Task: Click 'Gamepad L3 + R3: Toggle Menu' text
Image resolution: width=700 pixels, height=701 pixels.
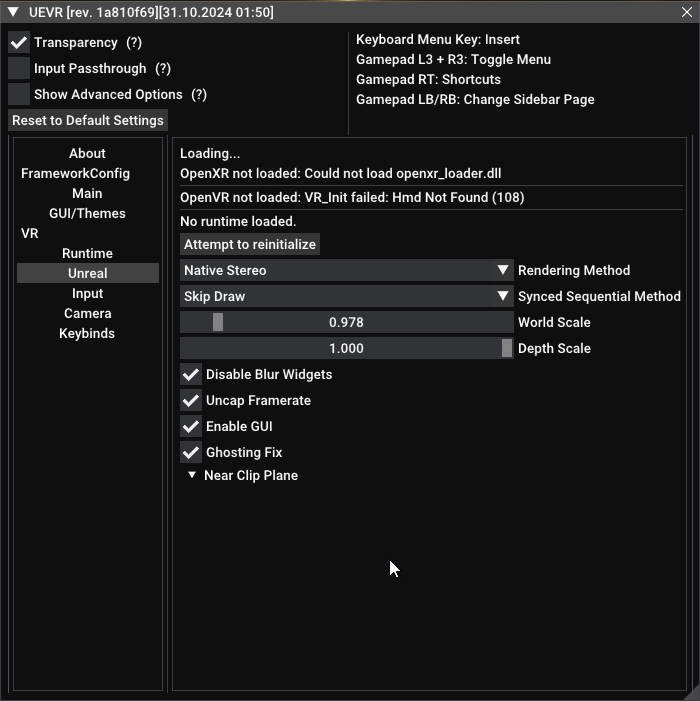Action: [453, 59]
